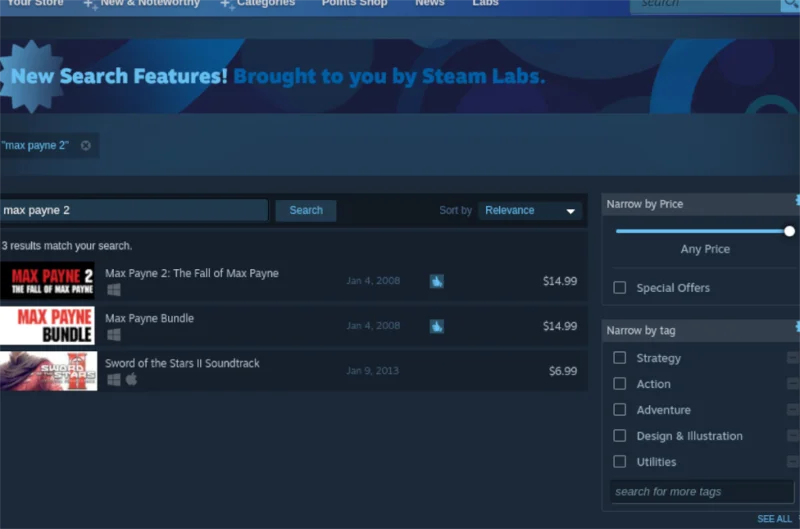Click Sword of the Stars II thumbnail image
800x529 pixels.
pos(48,371)
